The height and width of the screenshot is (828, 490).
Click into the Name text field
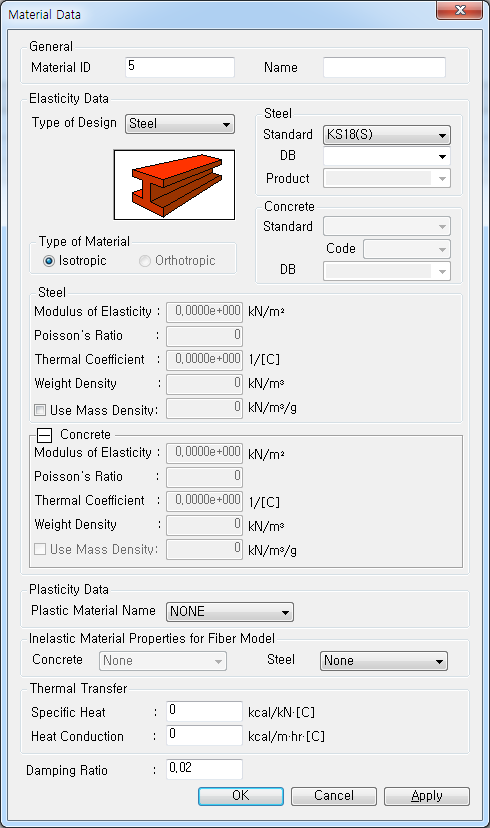(x=384, y=67)
